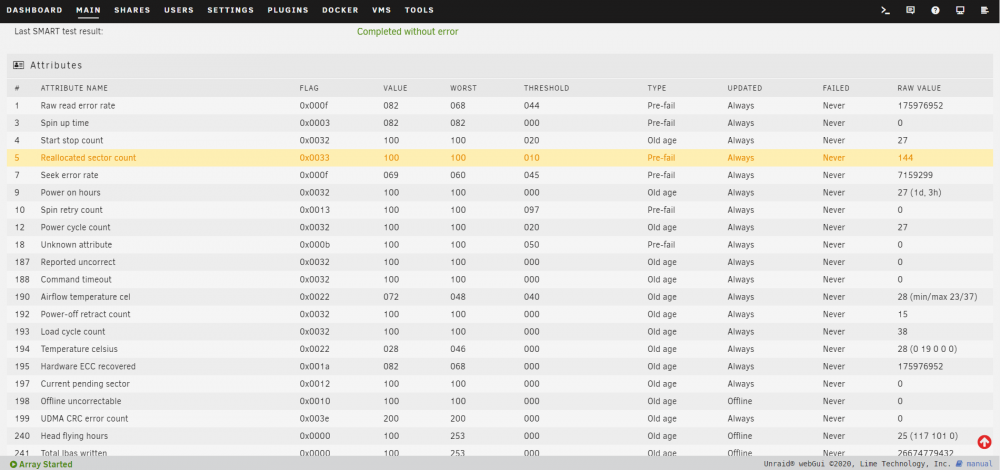Open the VMs tab
This screenshot has width=1000, height=470.
pyautogui.click(x=381, y=10)
